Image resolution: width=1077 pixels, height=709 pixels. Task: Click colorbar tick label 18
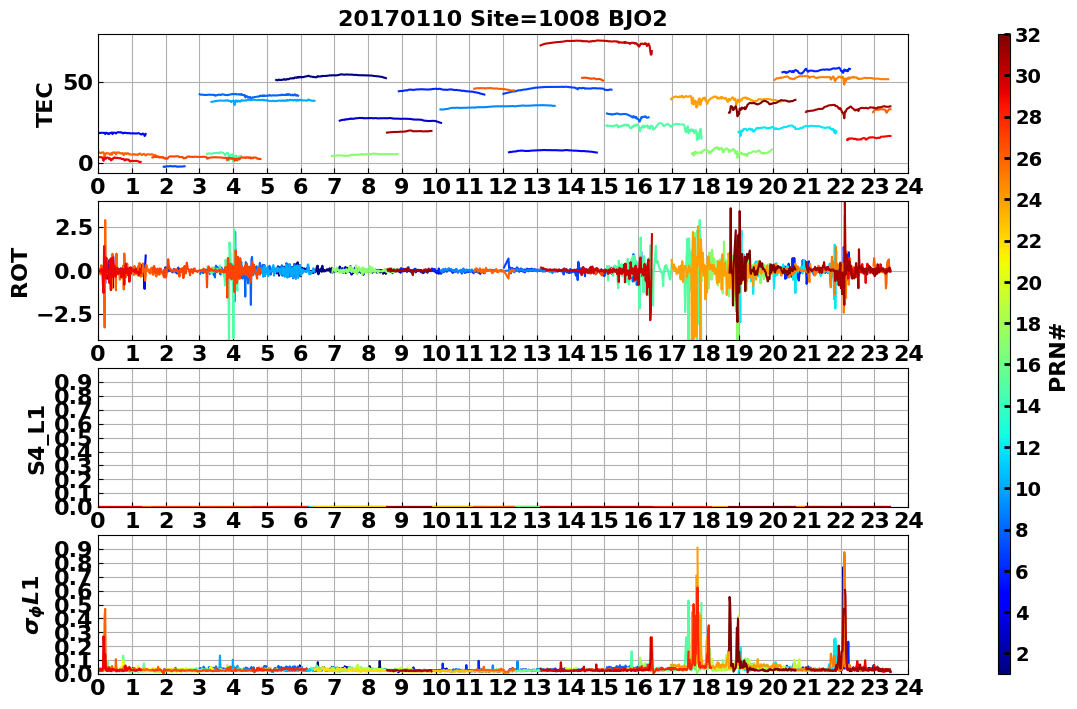click(x=1028, y=324)
